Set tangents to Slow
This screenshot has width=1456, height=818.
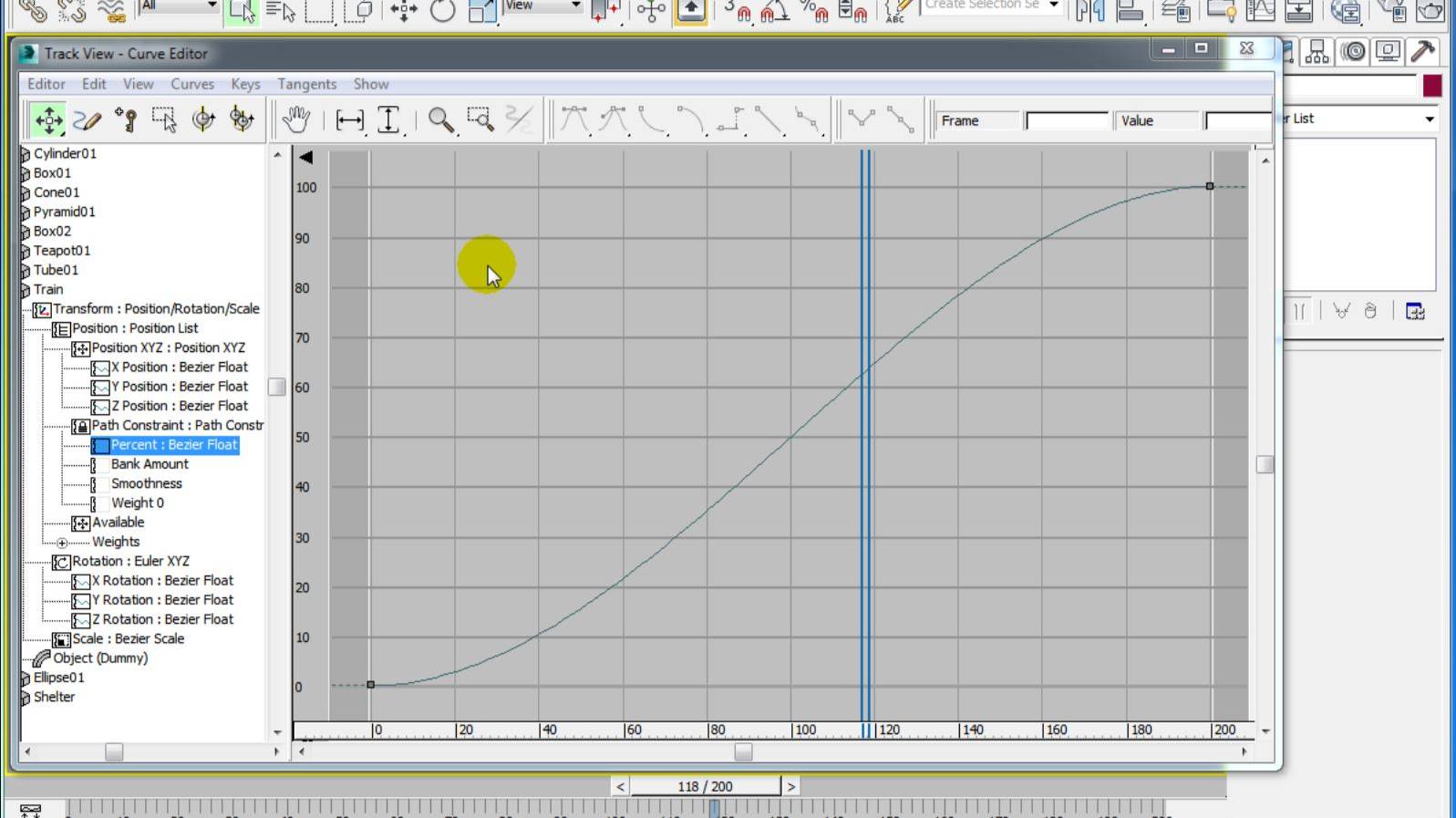pos(692,119)
